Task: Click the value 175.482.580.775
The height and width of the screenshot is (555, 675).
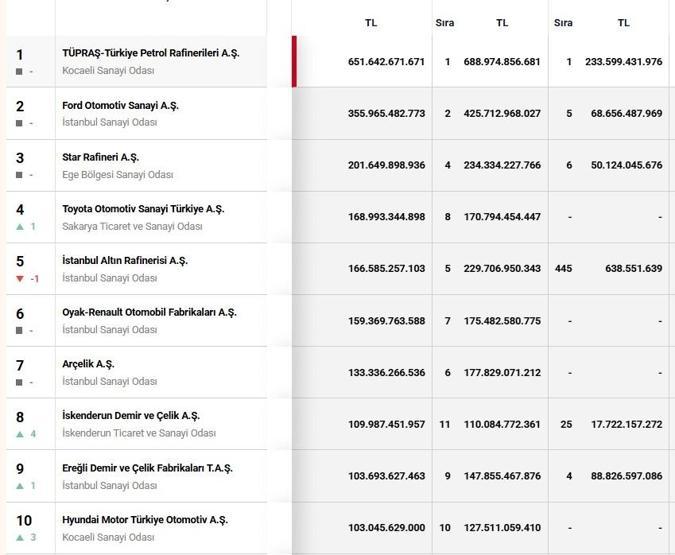Action: (x=502, y=321)
